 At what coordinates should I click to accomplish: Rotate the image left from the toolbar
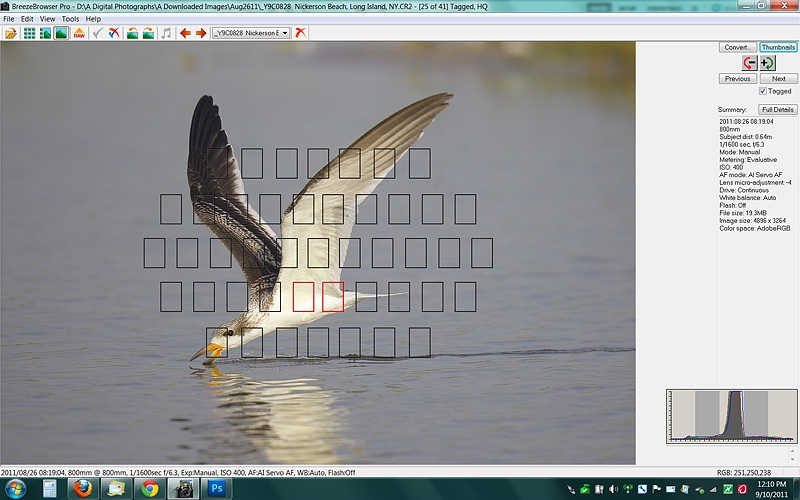pos(132,33)
